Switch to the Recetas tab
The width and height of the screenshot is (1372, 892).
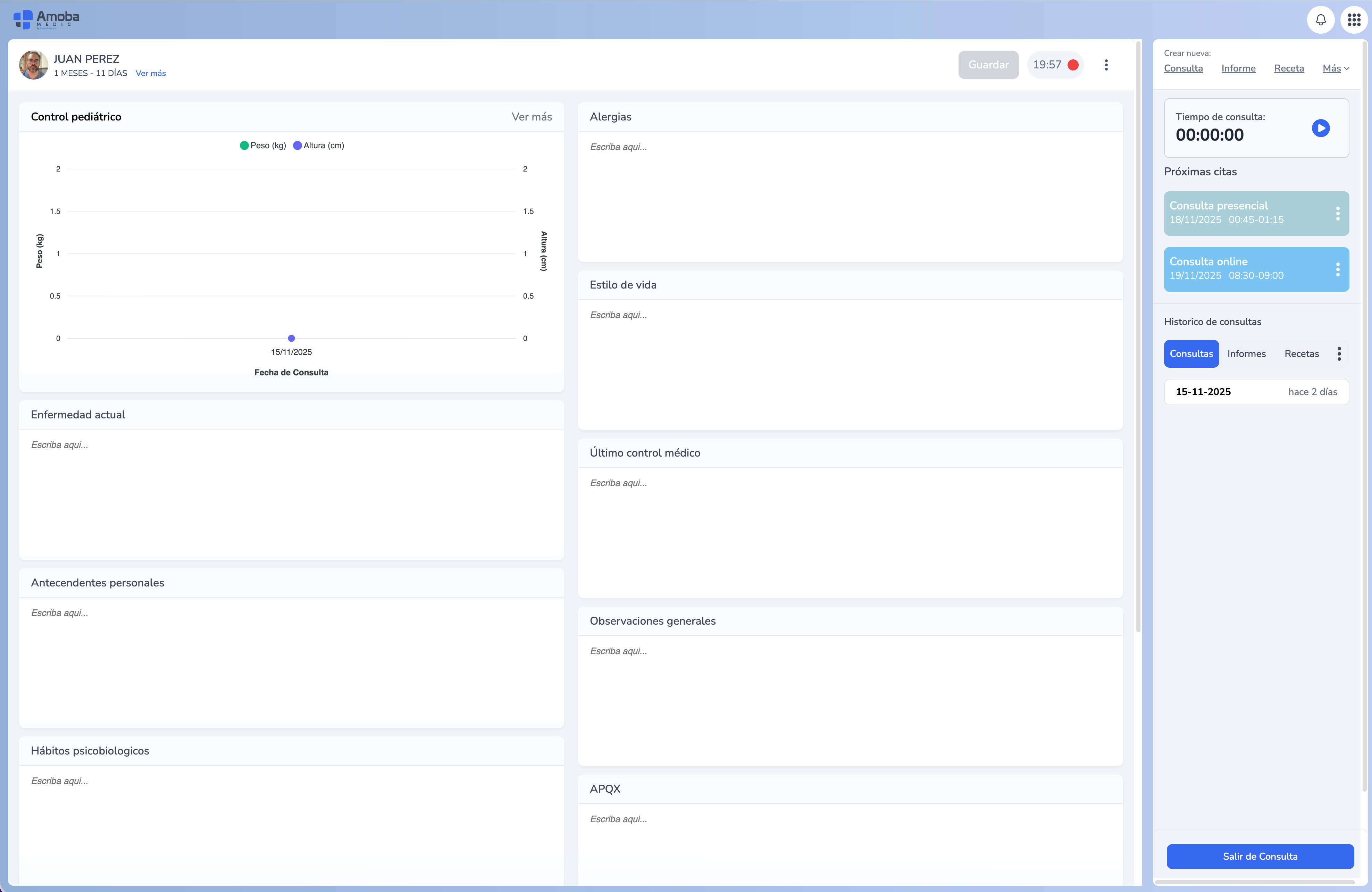tap(1301, 353)
